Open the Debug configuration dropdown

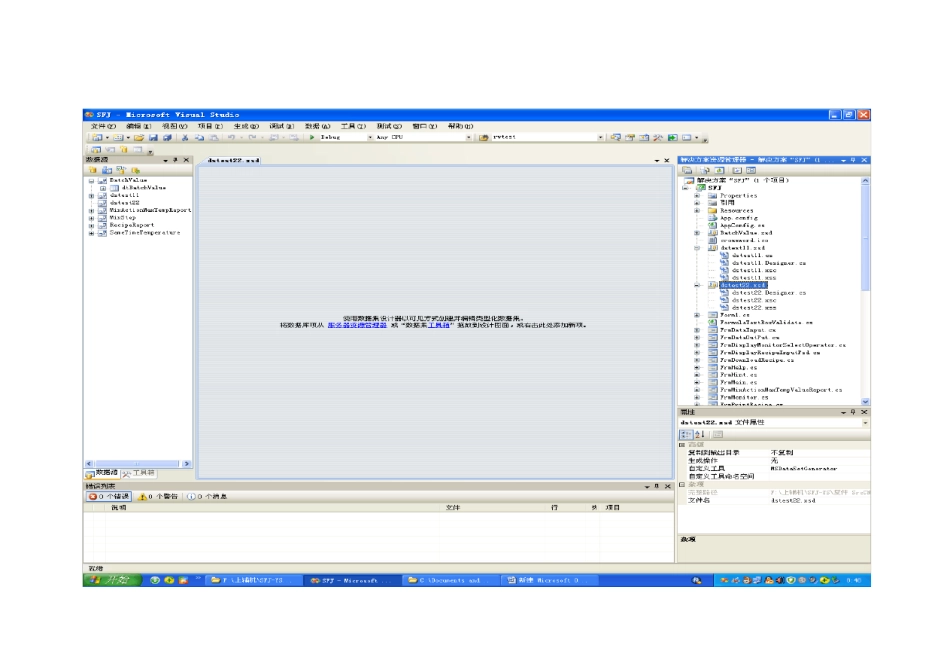coord(370,138)
